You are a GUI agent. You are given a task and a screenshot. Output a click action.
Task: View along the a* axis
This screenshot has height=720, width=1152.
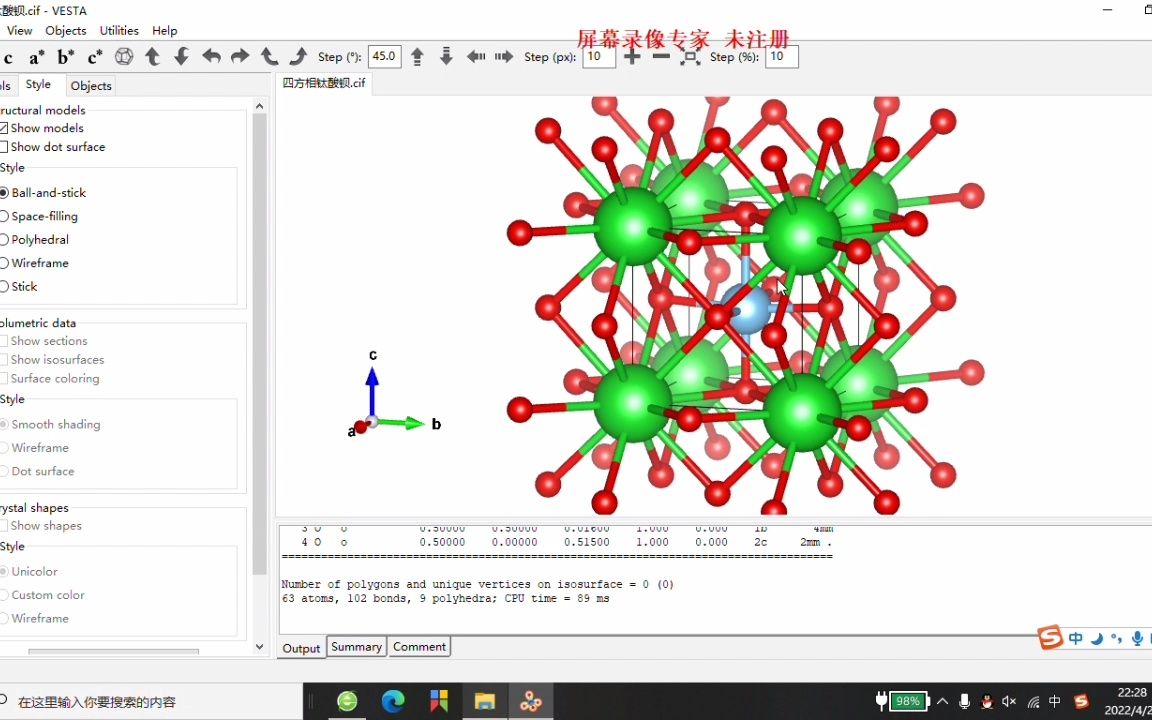coord(37,57)
